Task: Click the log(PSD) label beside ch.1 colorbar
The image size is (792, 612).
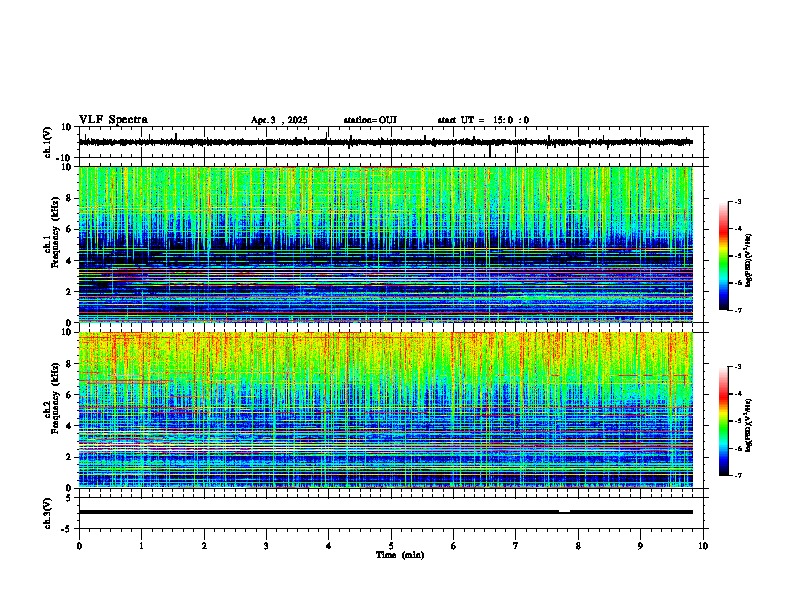Action: pyautogui.click(x=749, y=261)
